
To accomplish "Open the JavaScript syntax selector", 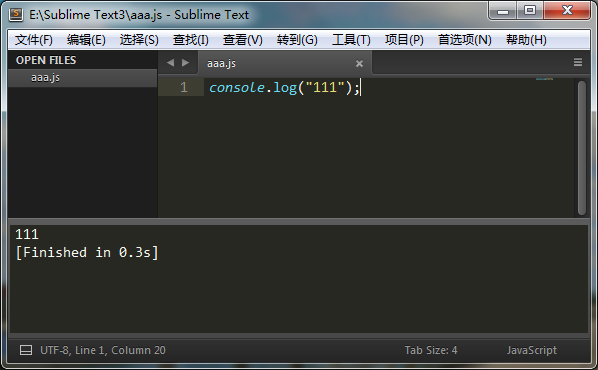I will [532, 350].
